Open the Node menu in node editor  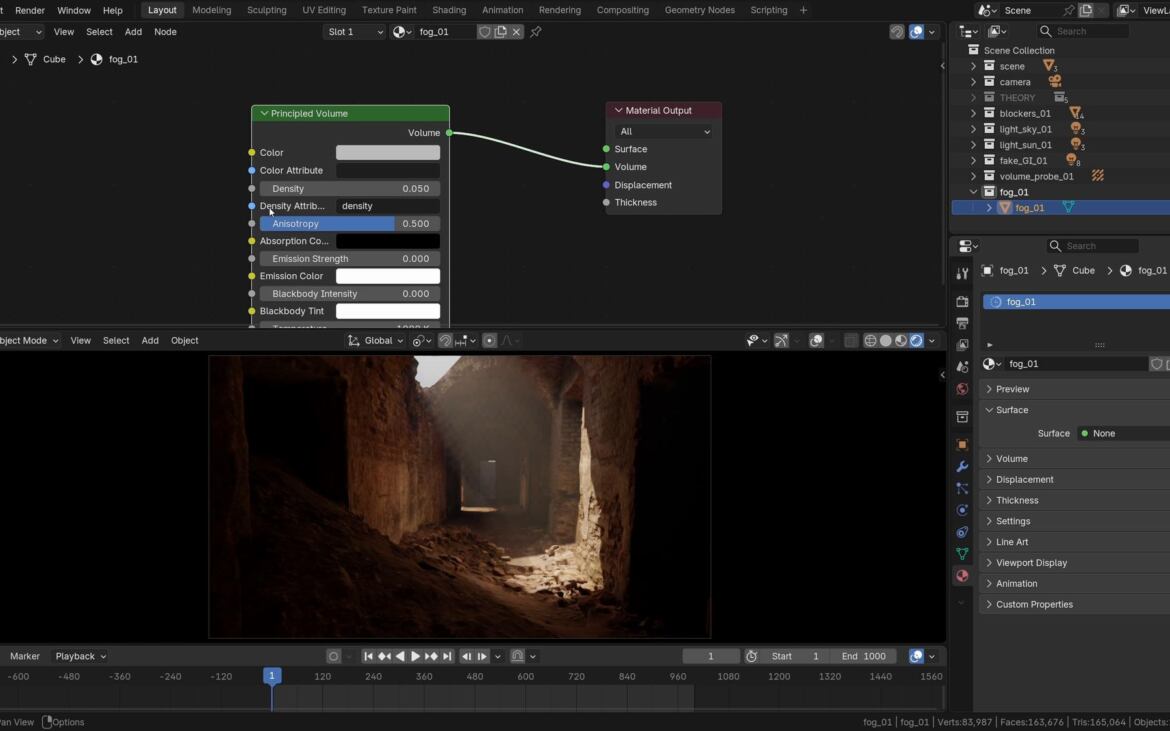coord(165,32)
